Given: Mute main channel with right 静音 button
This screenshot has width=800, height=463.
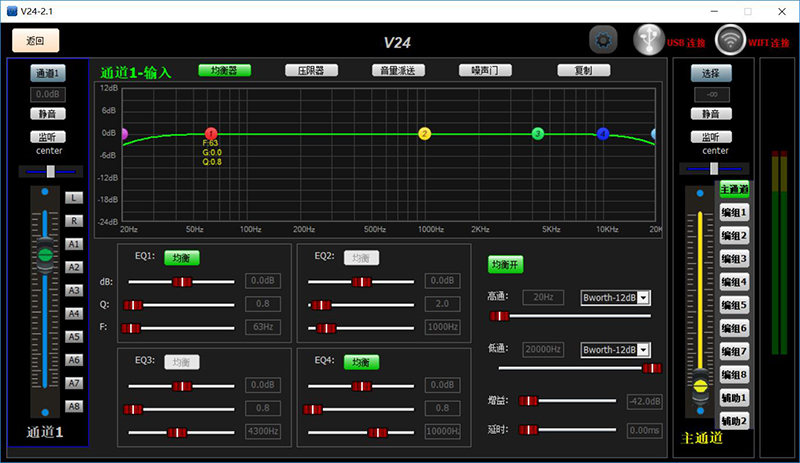Looking at the screenshot, I should (711, 114).
